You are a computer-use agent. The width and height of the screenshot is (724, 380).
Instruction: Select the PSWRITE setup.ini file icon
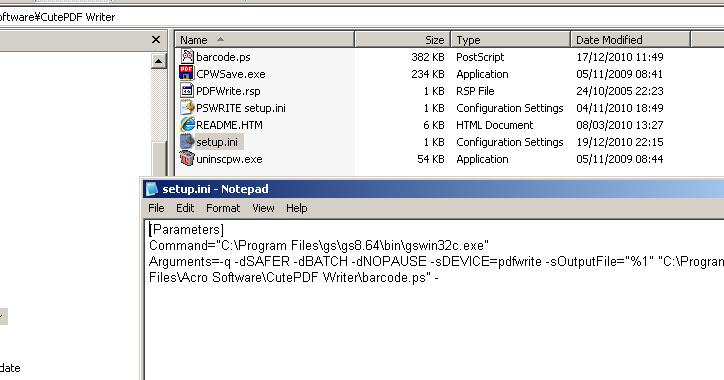click(x=187, y=108)
